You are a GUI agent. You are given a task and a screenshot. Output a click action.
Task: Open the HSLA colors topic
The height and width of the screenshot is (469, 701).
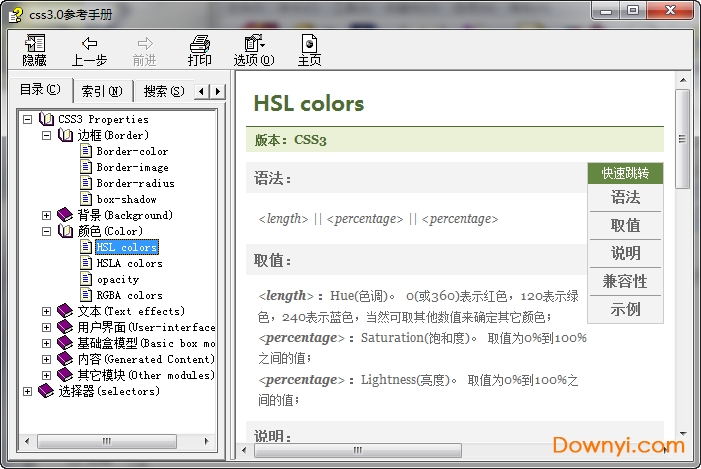click(130, 263)
